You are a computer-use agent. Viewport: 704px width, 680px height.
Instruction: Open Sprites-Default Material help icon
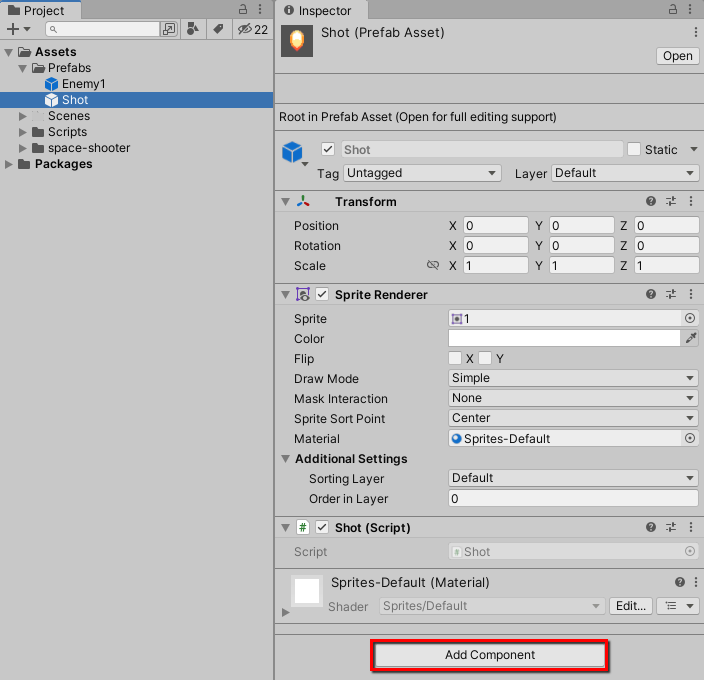click(x=680, y=582)
